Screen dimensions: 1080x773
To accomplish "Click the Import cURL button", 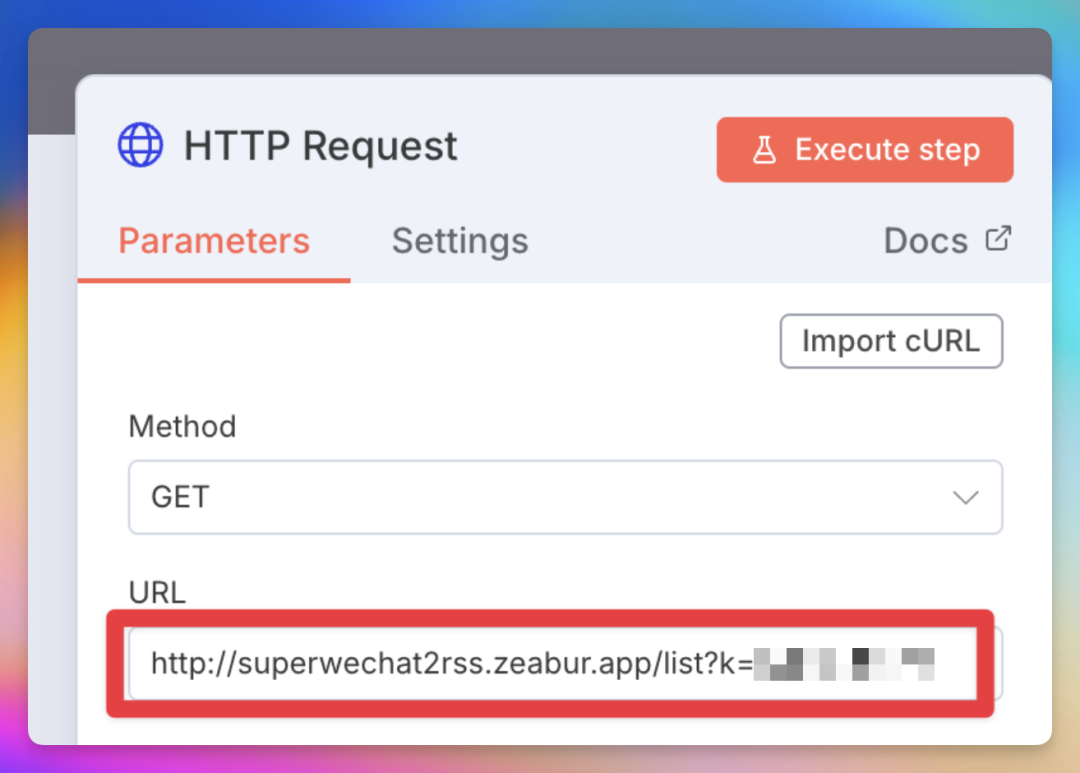I will (890, 342).
